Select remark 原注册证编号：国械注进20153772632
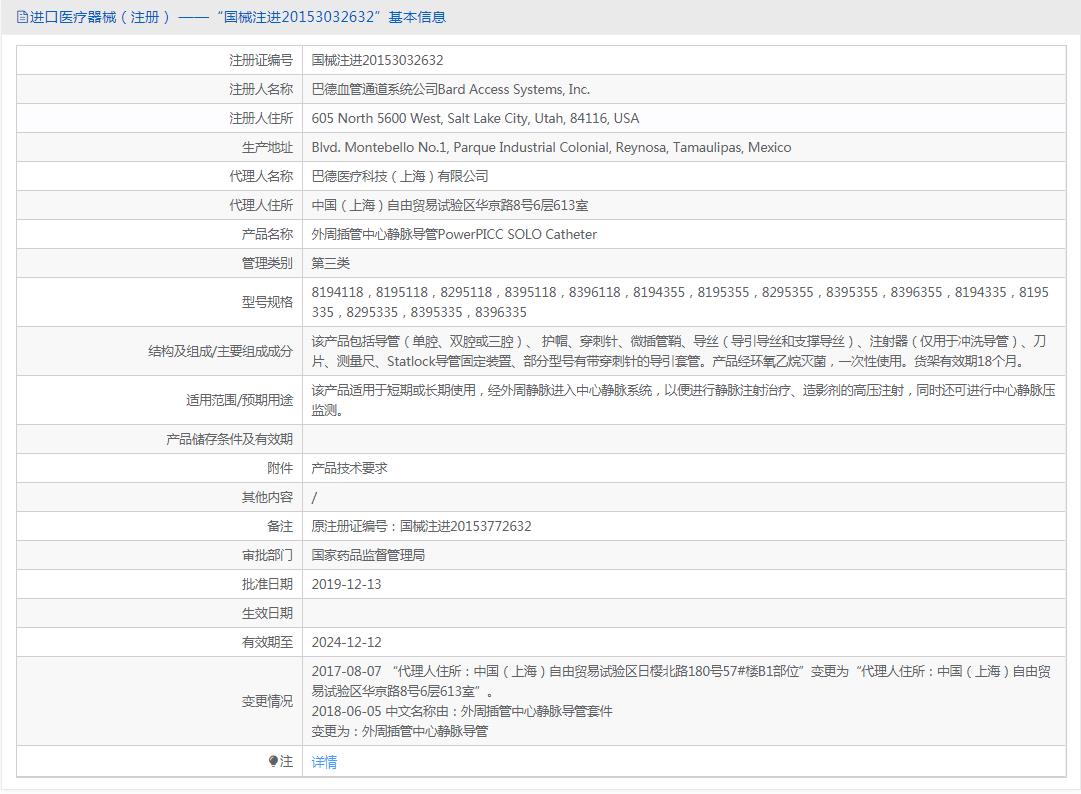1081x794 pixels. [421, 526]
